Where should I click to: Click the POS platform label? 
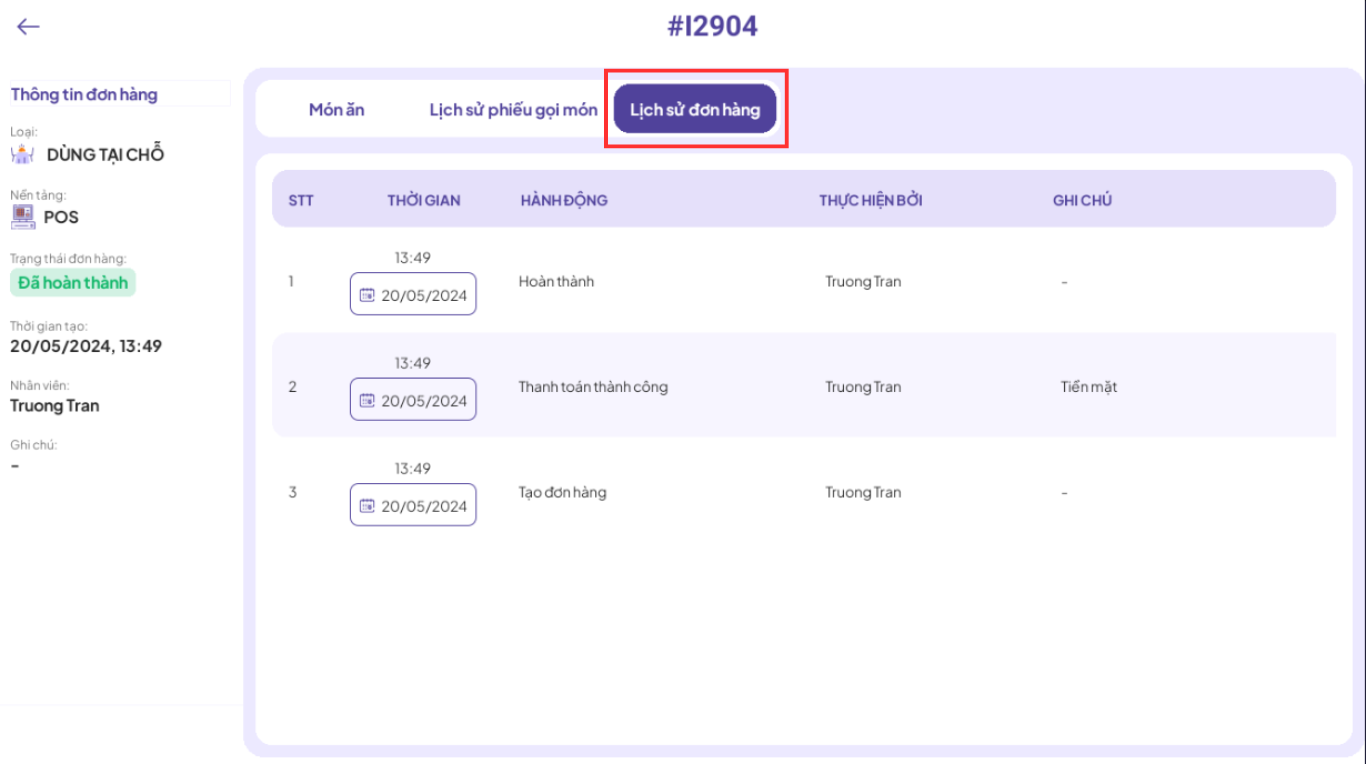coord(61,217)
